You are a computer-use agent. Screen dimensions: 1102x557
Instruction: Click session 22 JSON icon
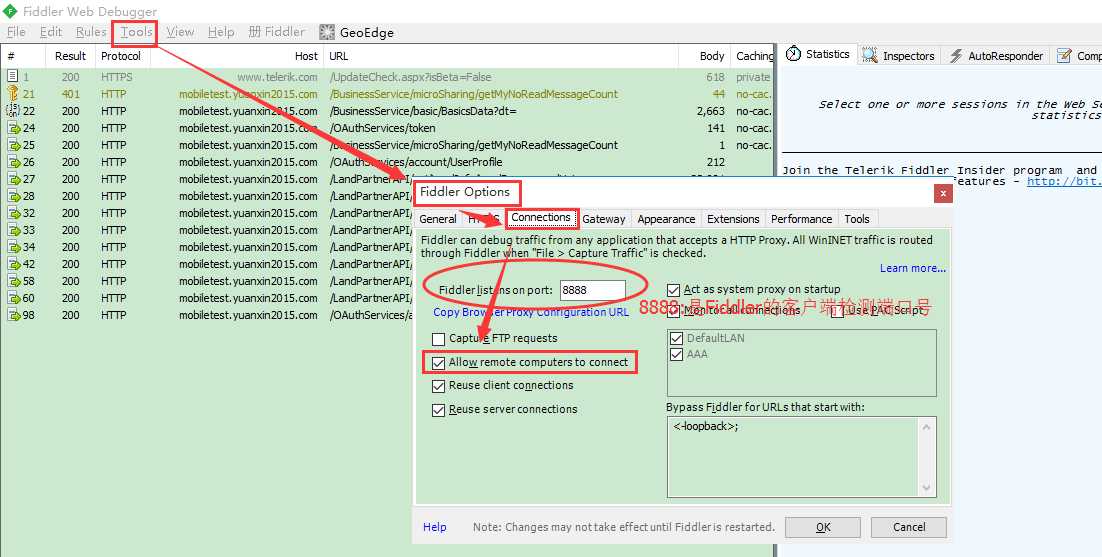pyautogui.click(x=13, y=110)
